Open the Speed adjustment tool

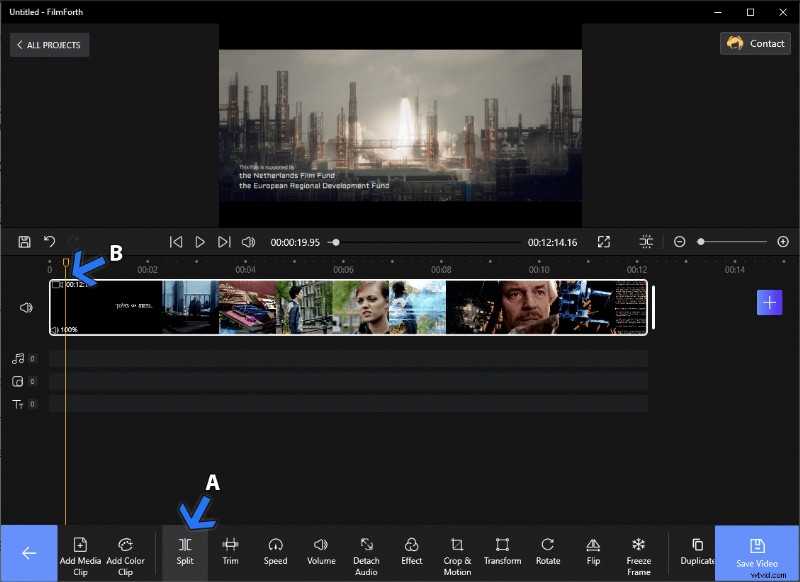275,551
